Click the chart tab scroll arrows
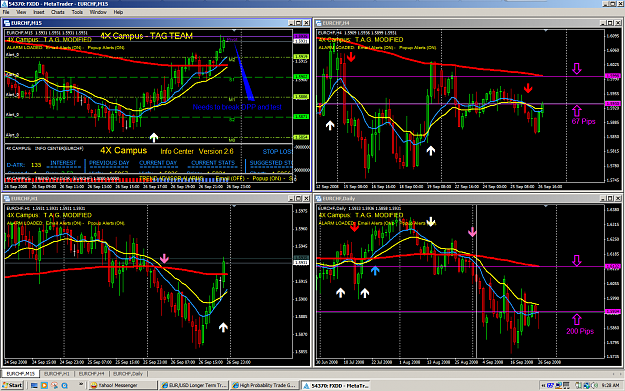Viewport: 625px width, 391px height. (617, 373)
